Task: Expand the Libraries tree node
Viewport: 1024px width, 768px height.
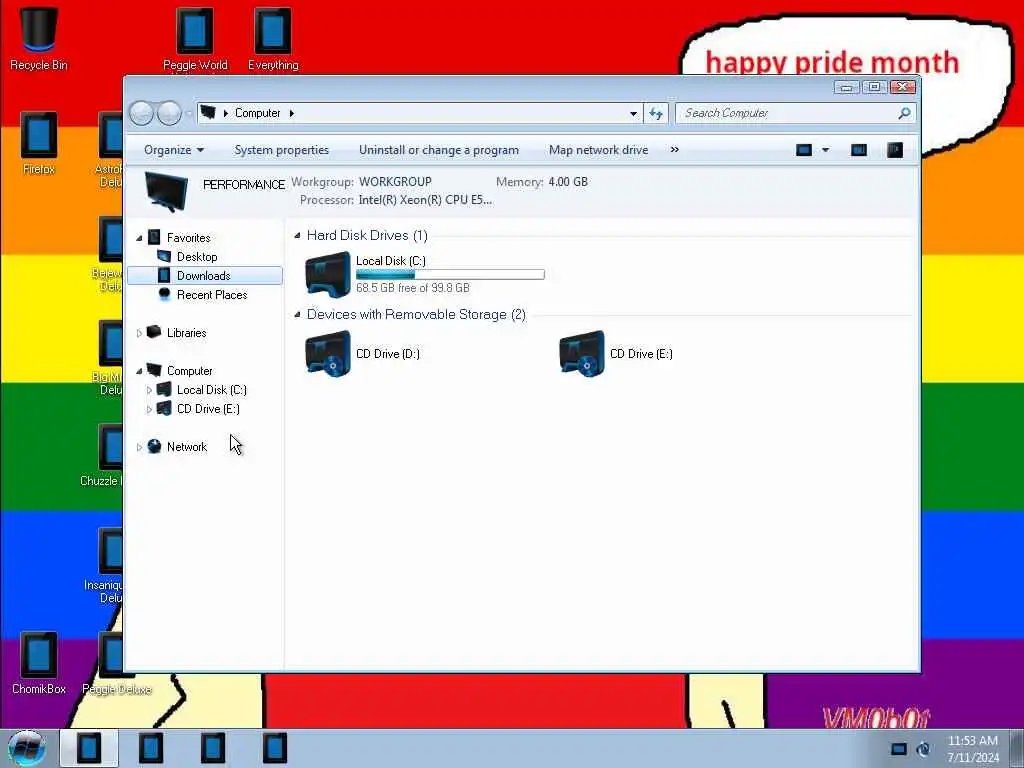Action: tap(139, 333)
